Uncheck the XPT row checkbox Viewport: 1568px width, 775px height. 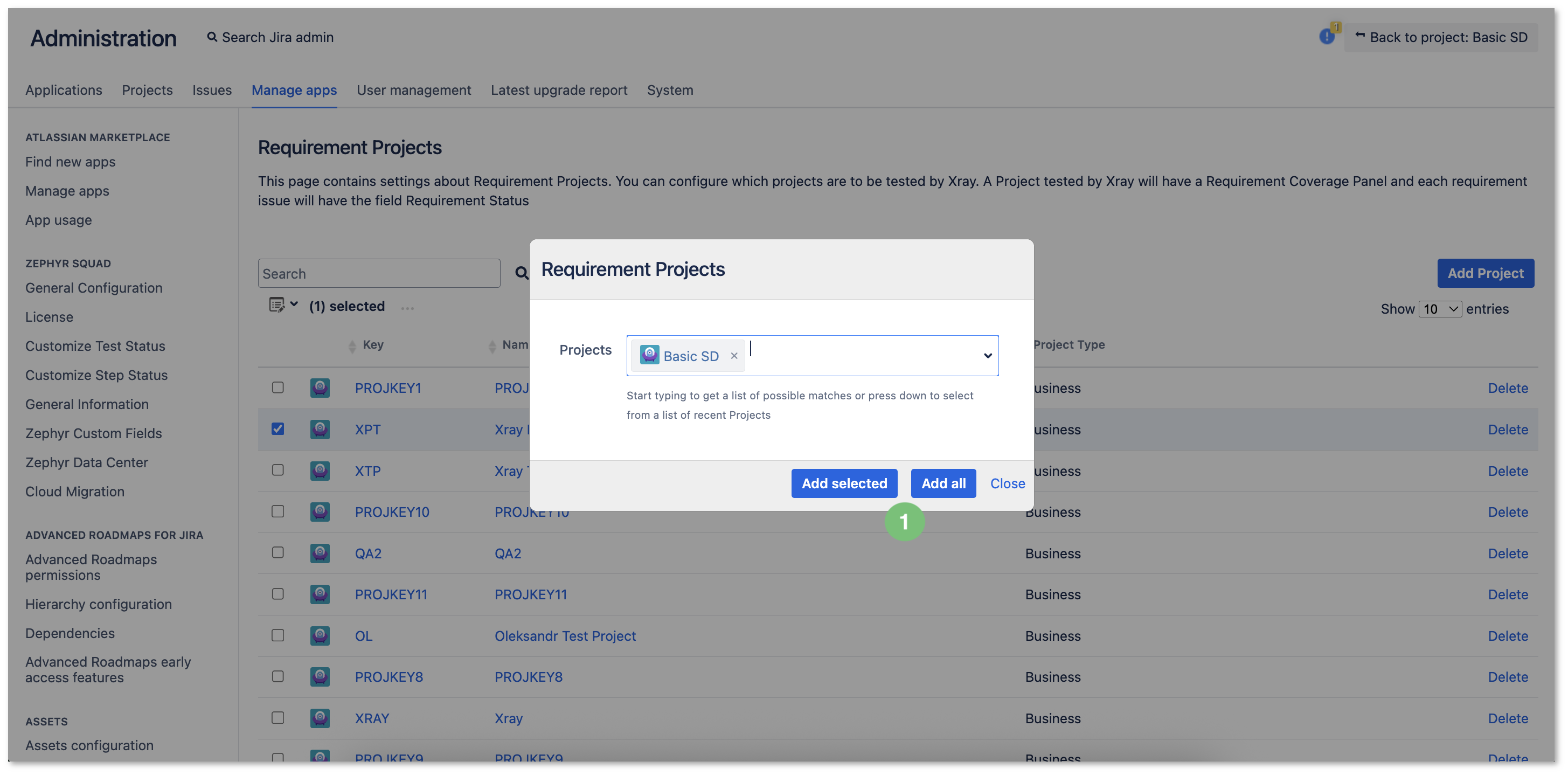(x=277, y=428)
